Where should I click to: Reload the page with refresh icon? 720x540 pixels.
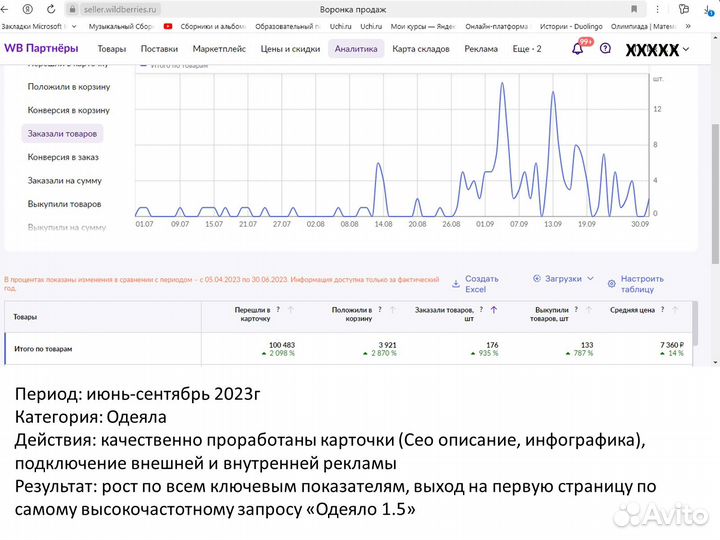pos(51,9)
